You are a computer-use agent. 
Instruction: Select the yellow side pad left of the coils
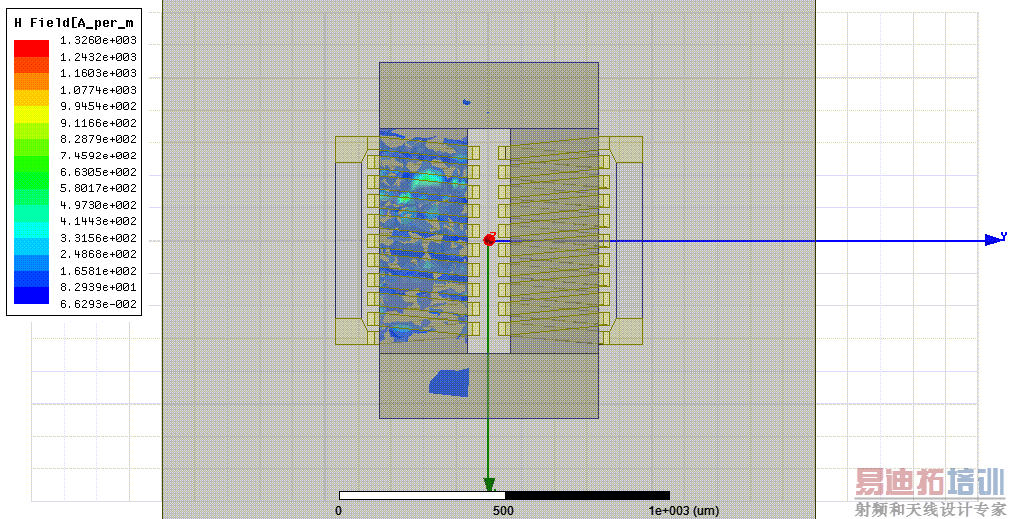click(349, 241)
